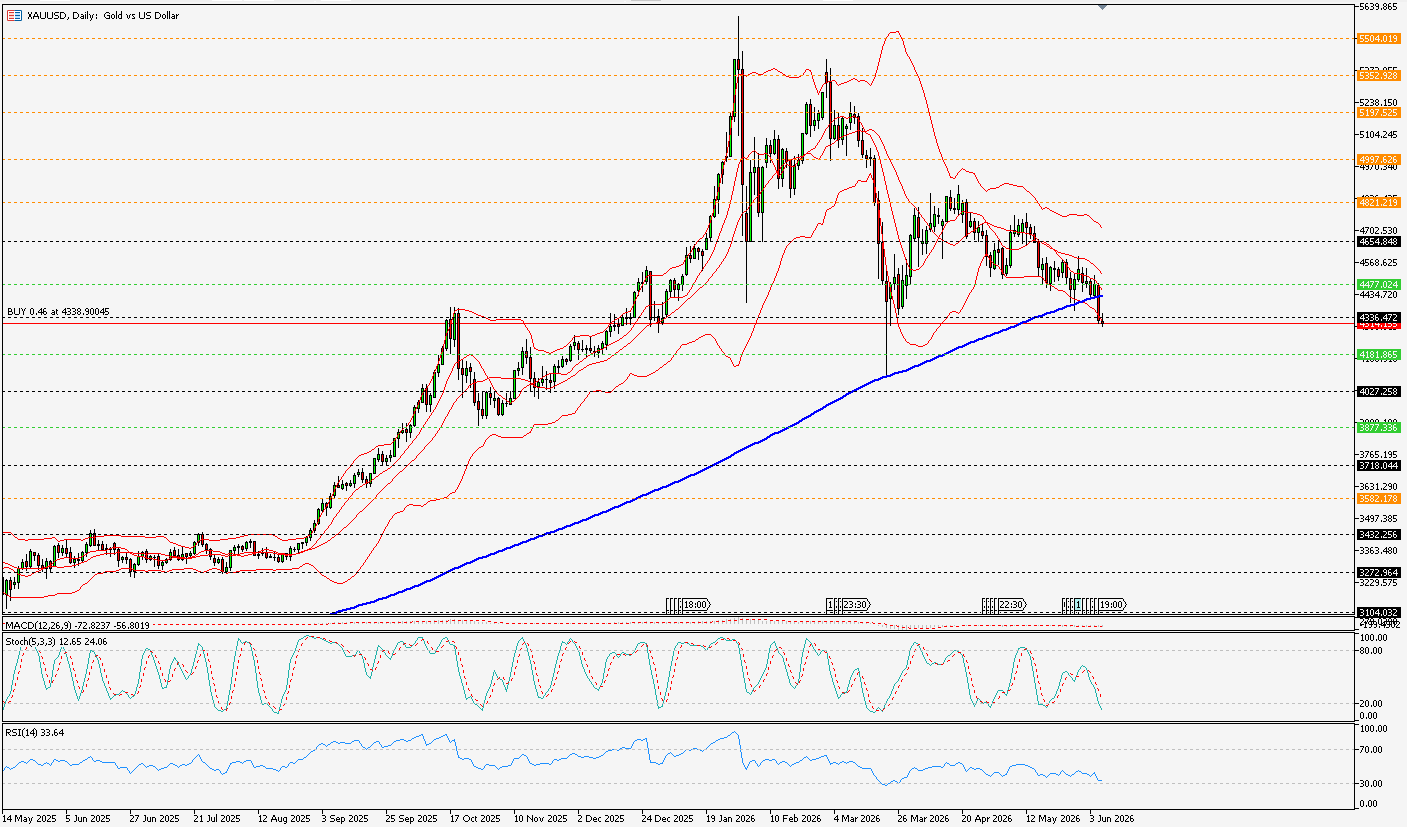1407x827 pixels.
Task: Select the black 4654.848 level price tag
Action: pos(1381,241)
